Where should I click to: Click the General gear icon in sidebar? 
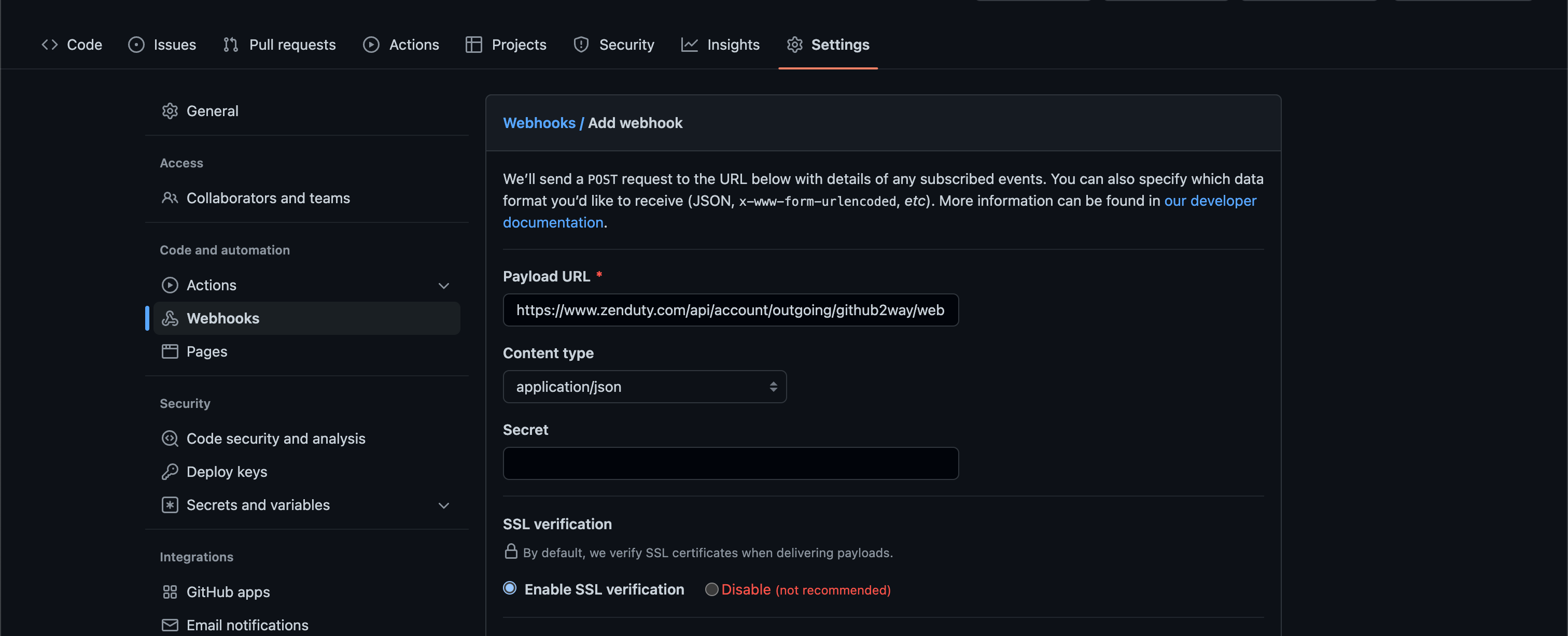(x=170, y=111)
